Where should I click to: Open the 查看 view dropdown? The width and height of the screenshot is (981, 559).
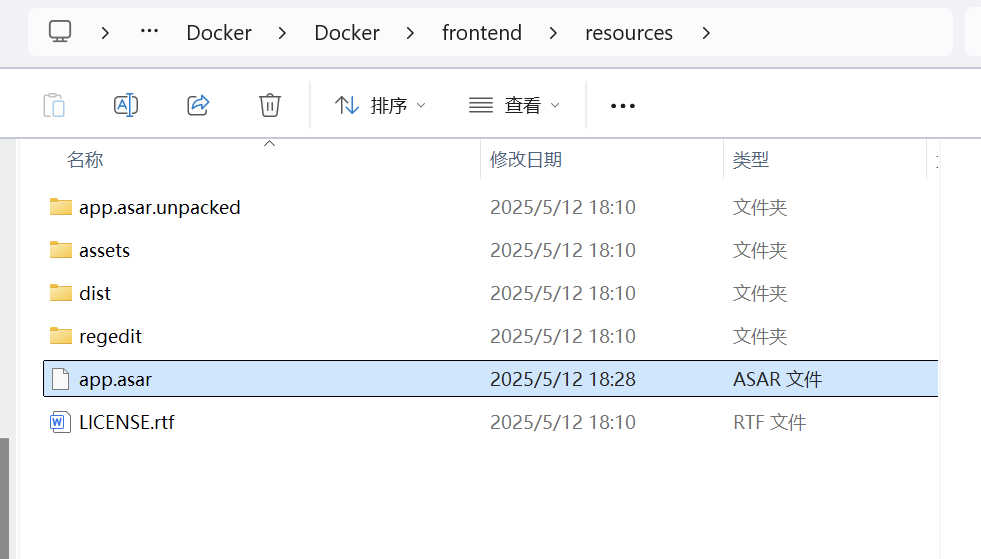pyautogui.click(x=514, y=105)
